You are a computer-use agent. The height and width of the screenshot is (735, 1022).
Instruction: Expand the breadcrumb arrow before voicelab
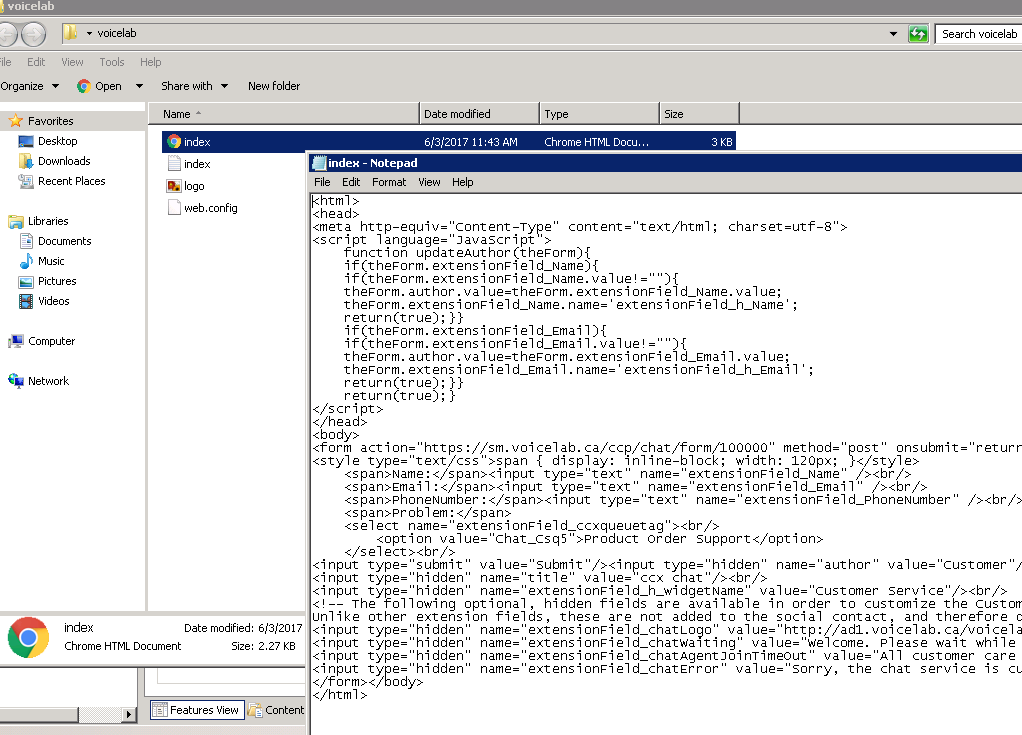coord(89,33)
